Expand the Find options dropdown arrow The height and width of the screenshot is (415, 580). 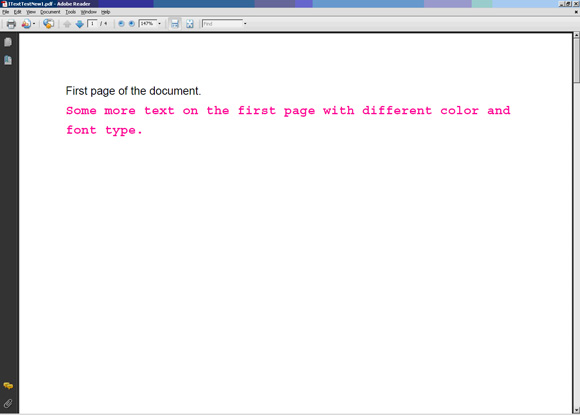pyautogui.click(x=245, y=24)
